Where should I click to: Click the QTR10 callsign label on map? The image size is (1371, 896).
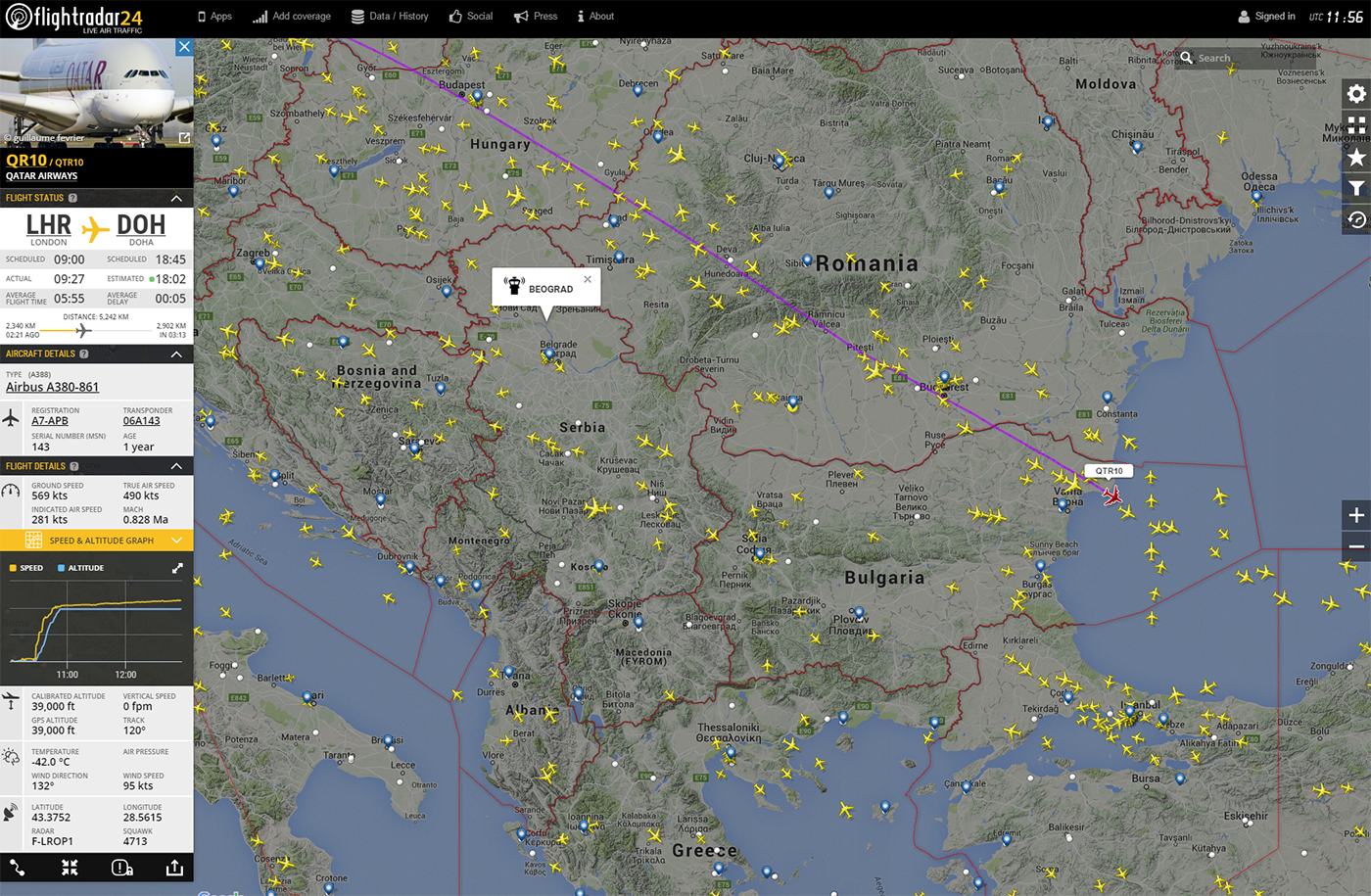pos(1110,471)
